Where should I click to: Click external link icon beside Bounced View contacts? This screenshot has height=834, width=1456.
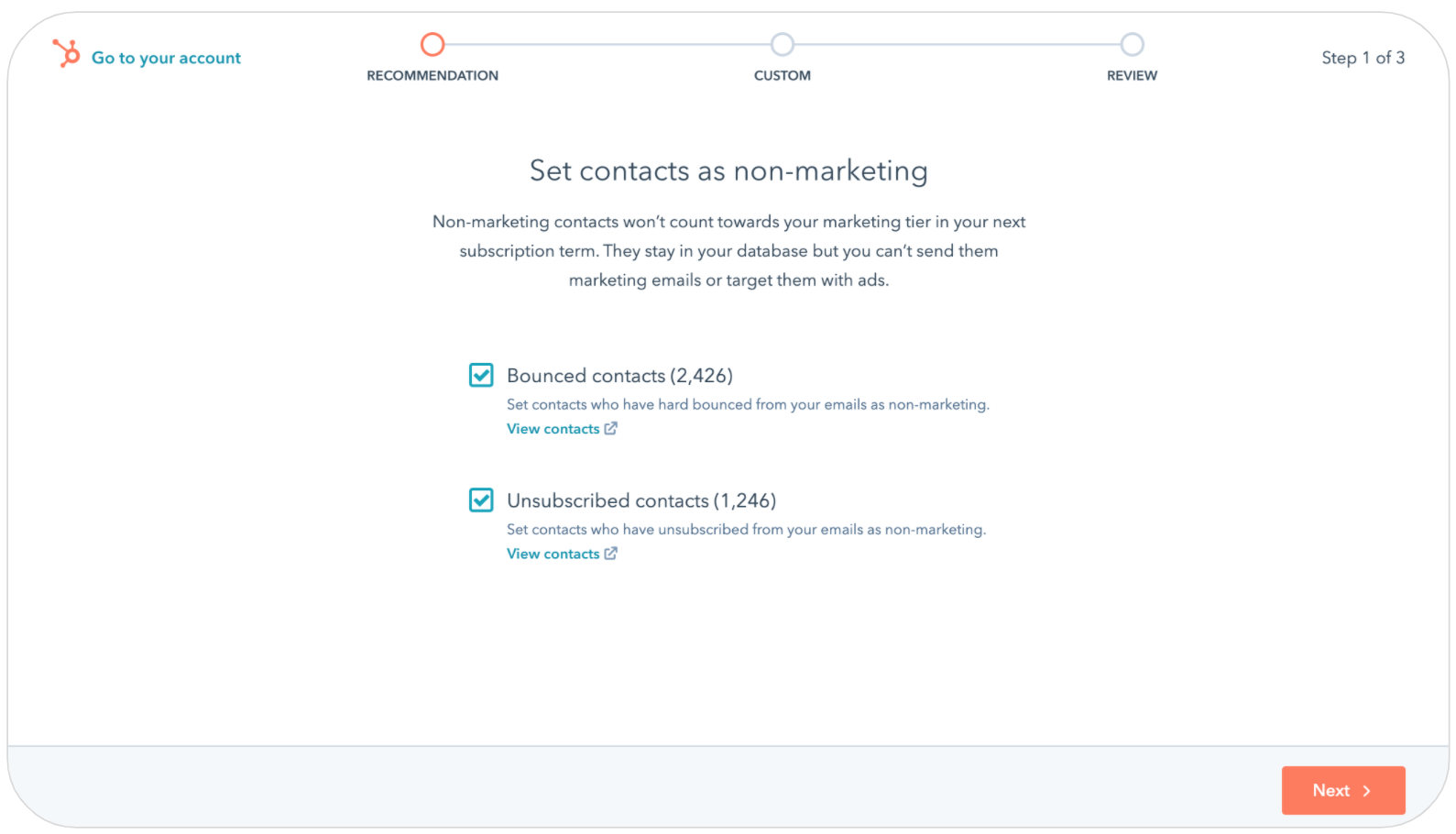point(611,428)
